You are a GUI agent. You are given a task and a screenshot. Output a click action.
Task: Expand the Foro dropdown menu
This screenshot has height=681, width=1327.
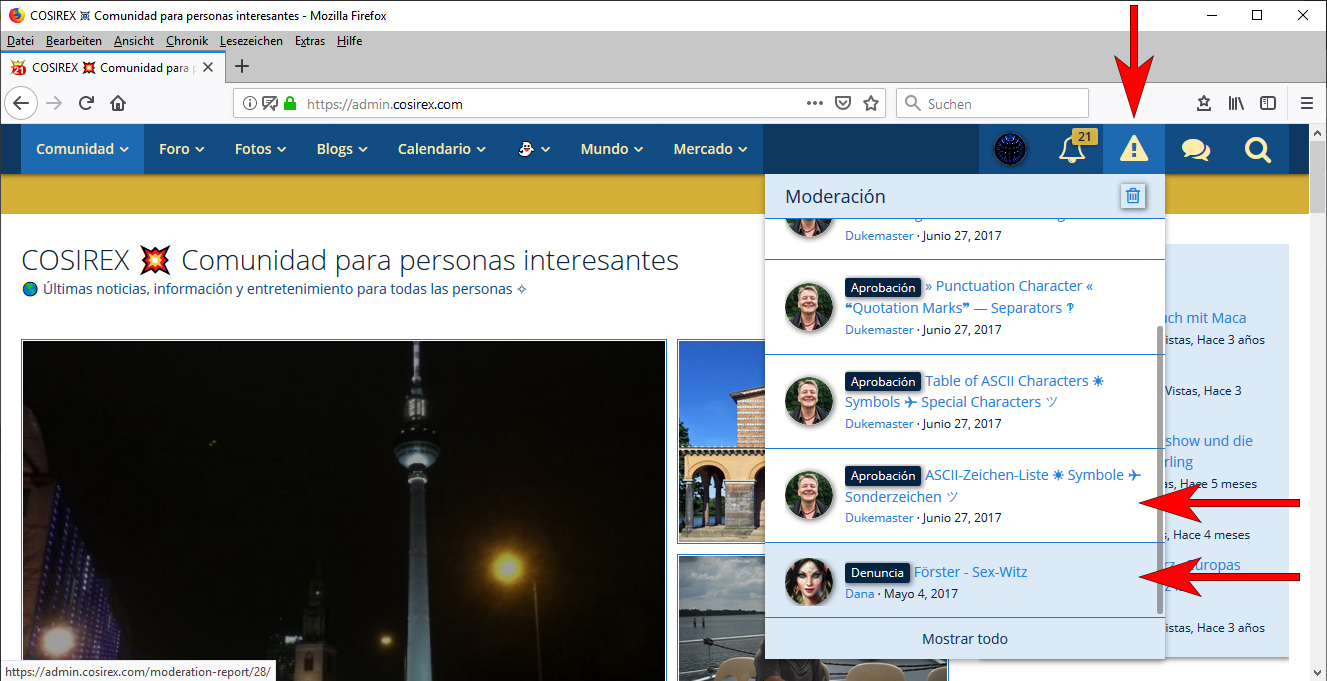point(181,149)
